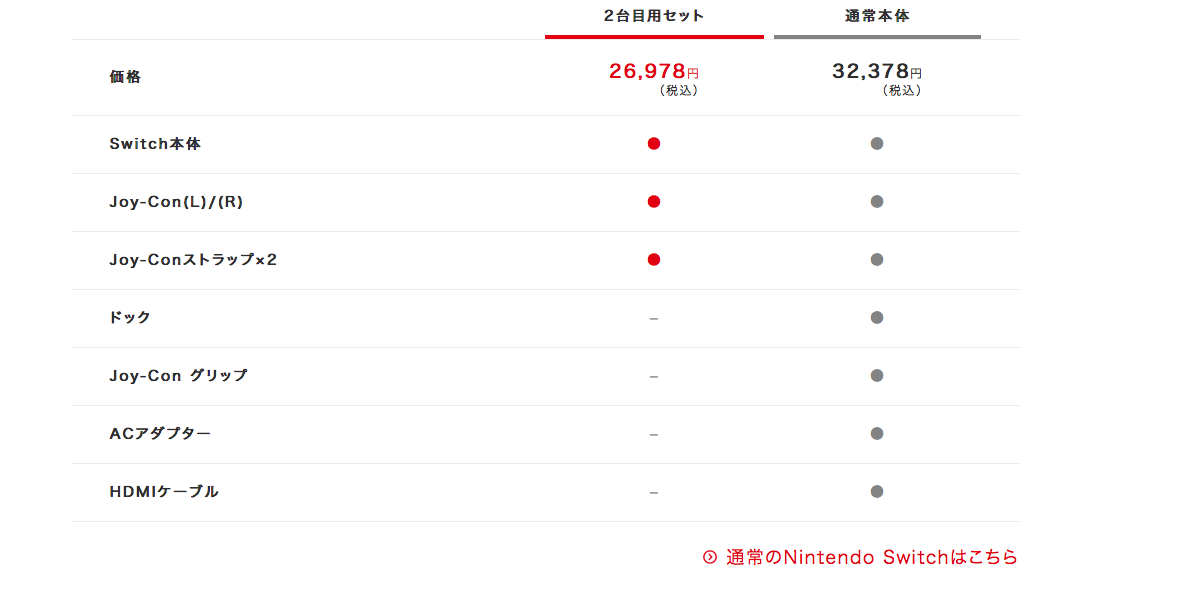Click the red dot in Switch本体 row
This screenshot has width=1203, height=599.
[654, 143]
